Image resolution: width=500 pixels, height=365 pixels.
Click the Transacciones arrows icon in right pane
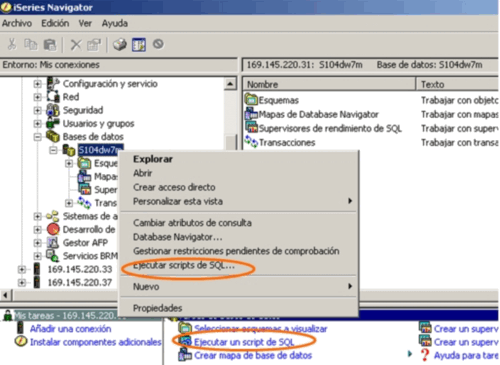coord(251,142)
